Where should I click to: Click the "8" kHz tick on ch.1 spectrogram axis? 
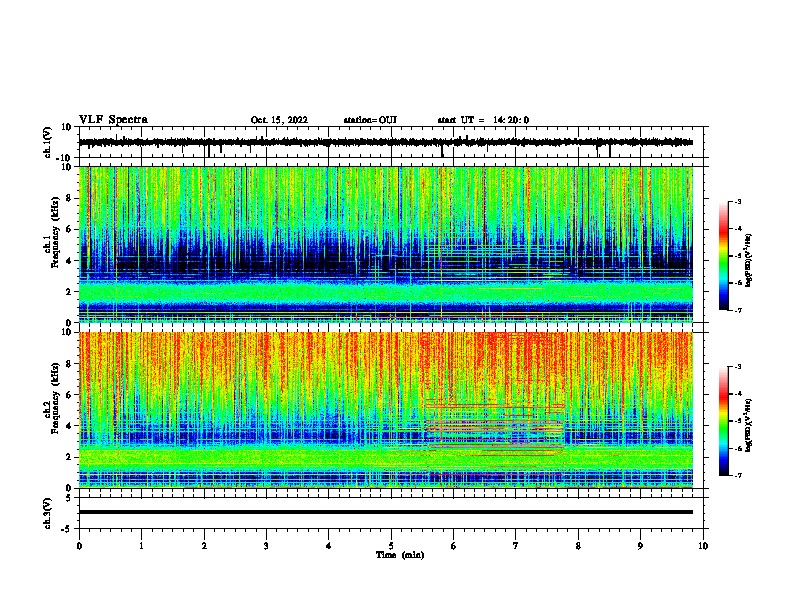69,198
